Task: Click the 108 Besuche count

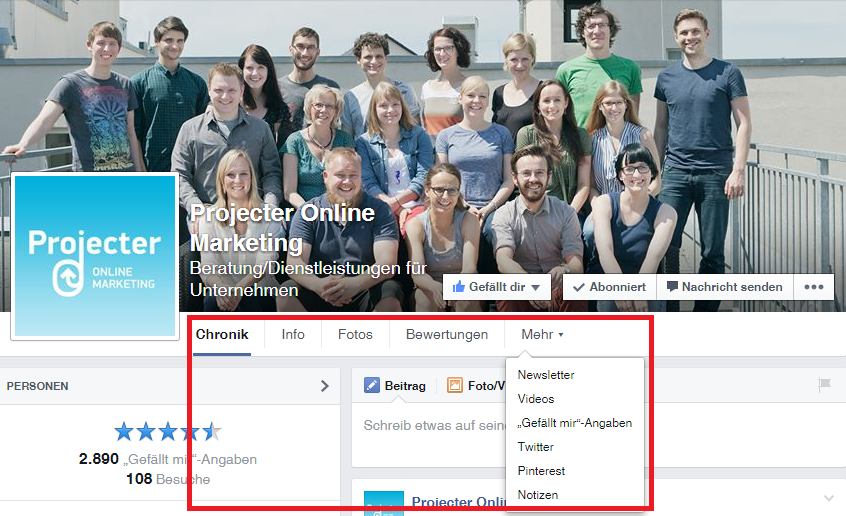Action: coord(168,479)
